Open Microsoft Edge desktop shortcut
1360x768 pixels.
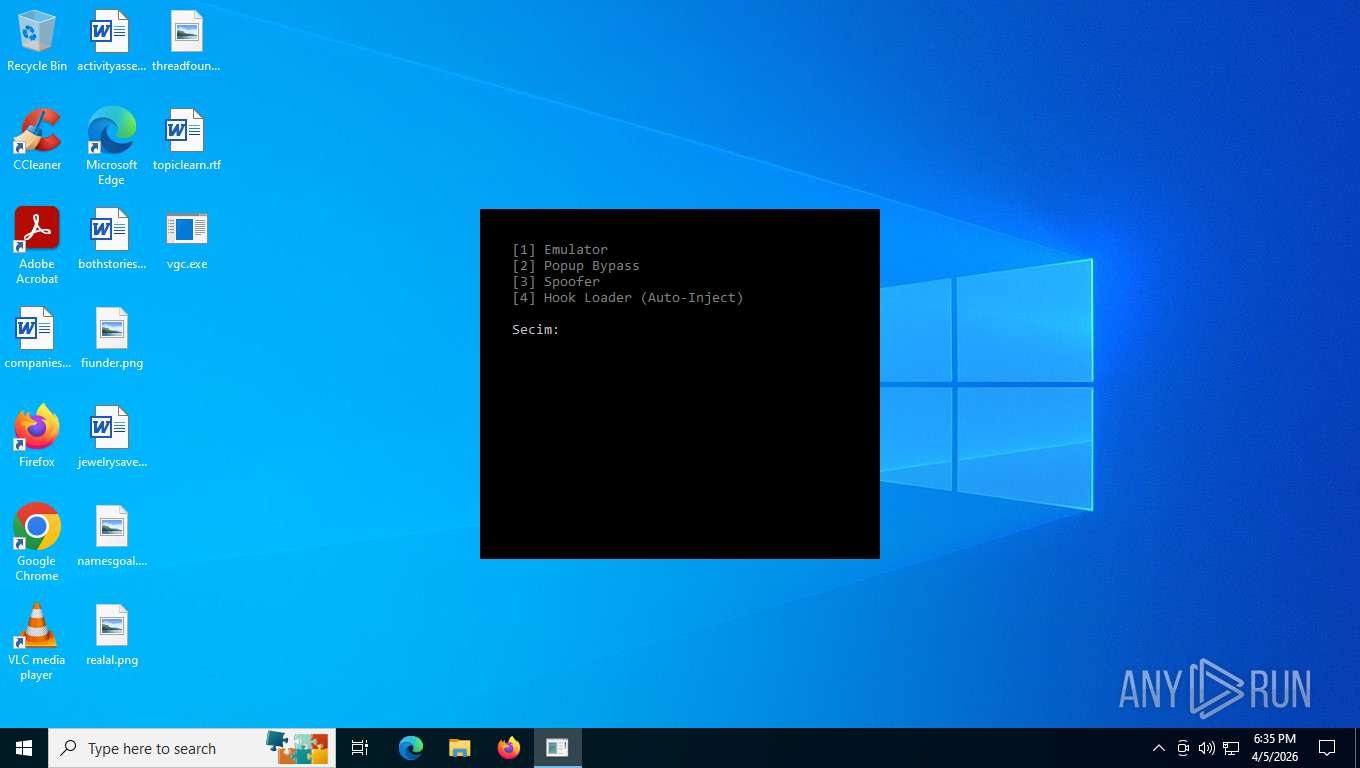pyautogui.click(x=111, y=146)
